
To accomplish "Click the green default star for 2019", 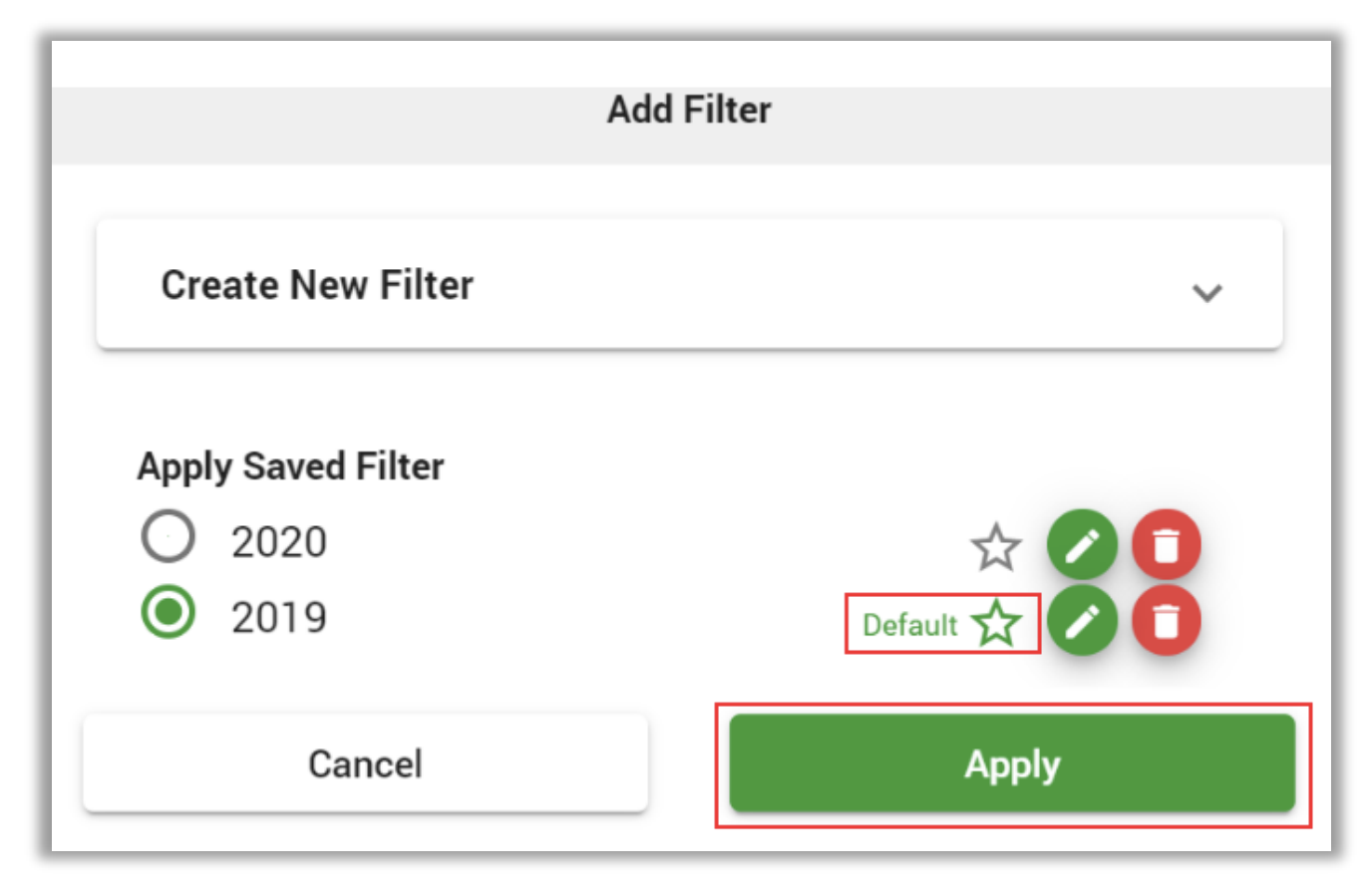I will pyautogui.click(x=996, y=624).
